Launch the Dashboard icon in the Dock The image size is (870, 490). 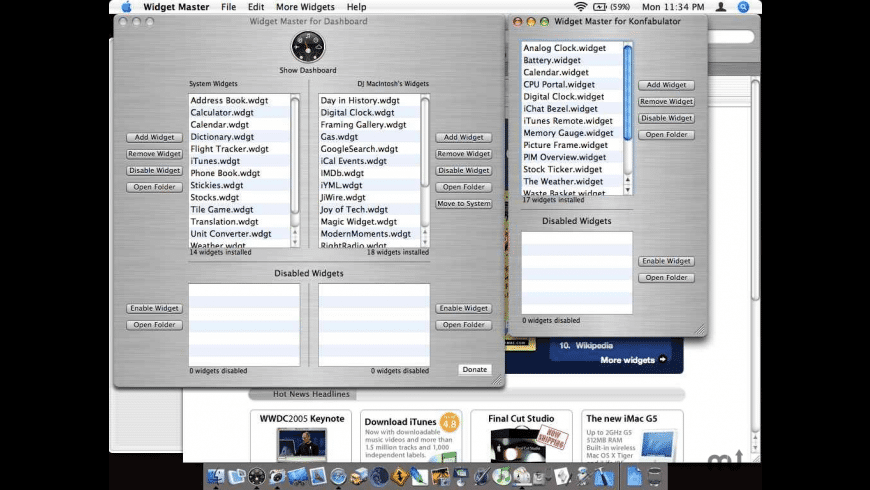pyautogui.click(x=256, y=476)
